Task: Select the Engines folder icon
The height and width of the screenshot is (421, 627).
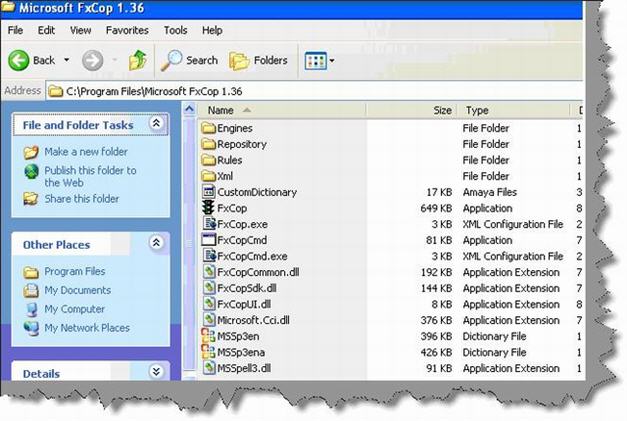Action: pos(208,128)
